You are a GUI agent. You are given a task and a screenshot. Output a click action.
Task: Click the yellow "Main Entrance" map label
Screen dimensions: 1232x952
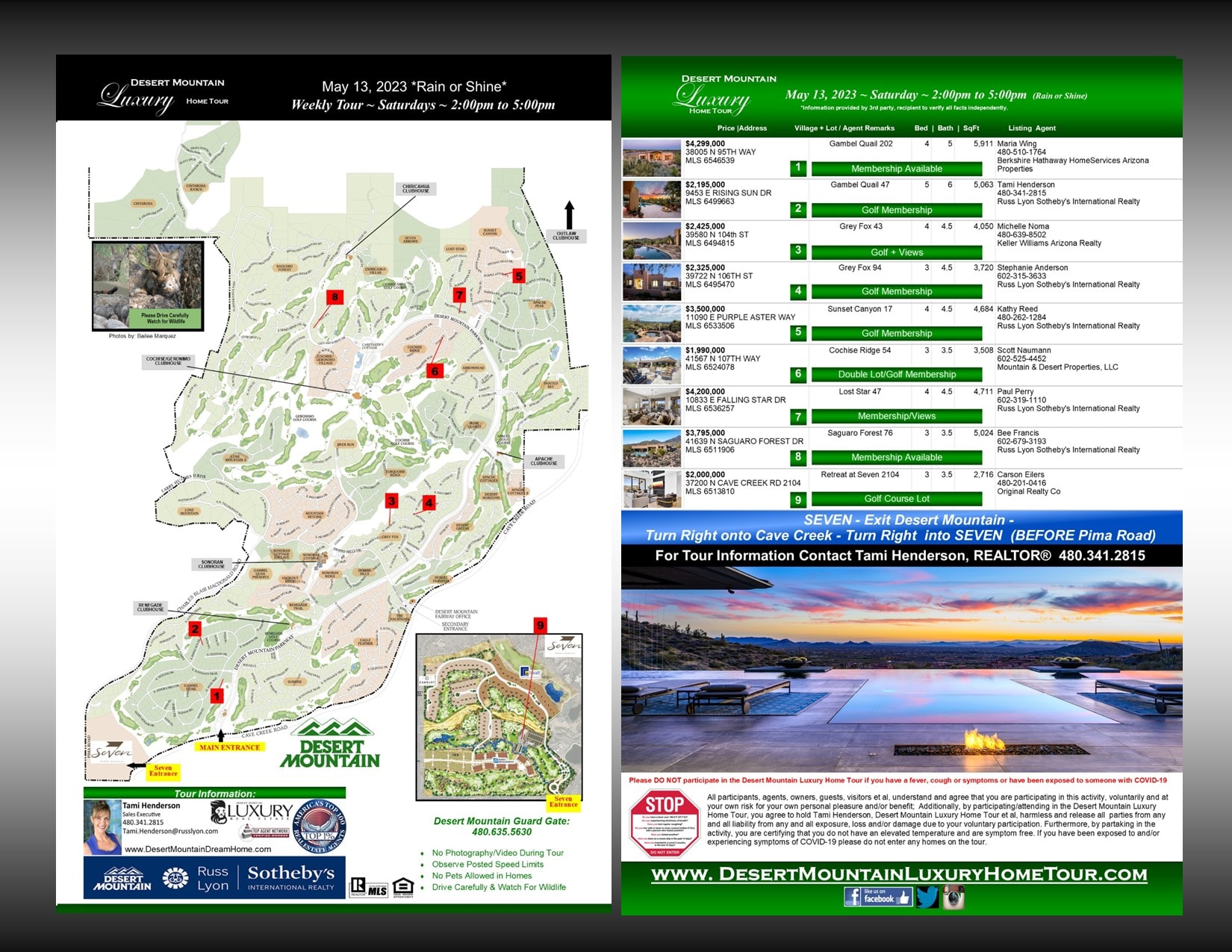(x=229, y=747)
